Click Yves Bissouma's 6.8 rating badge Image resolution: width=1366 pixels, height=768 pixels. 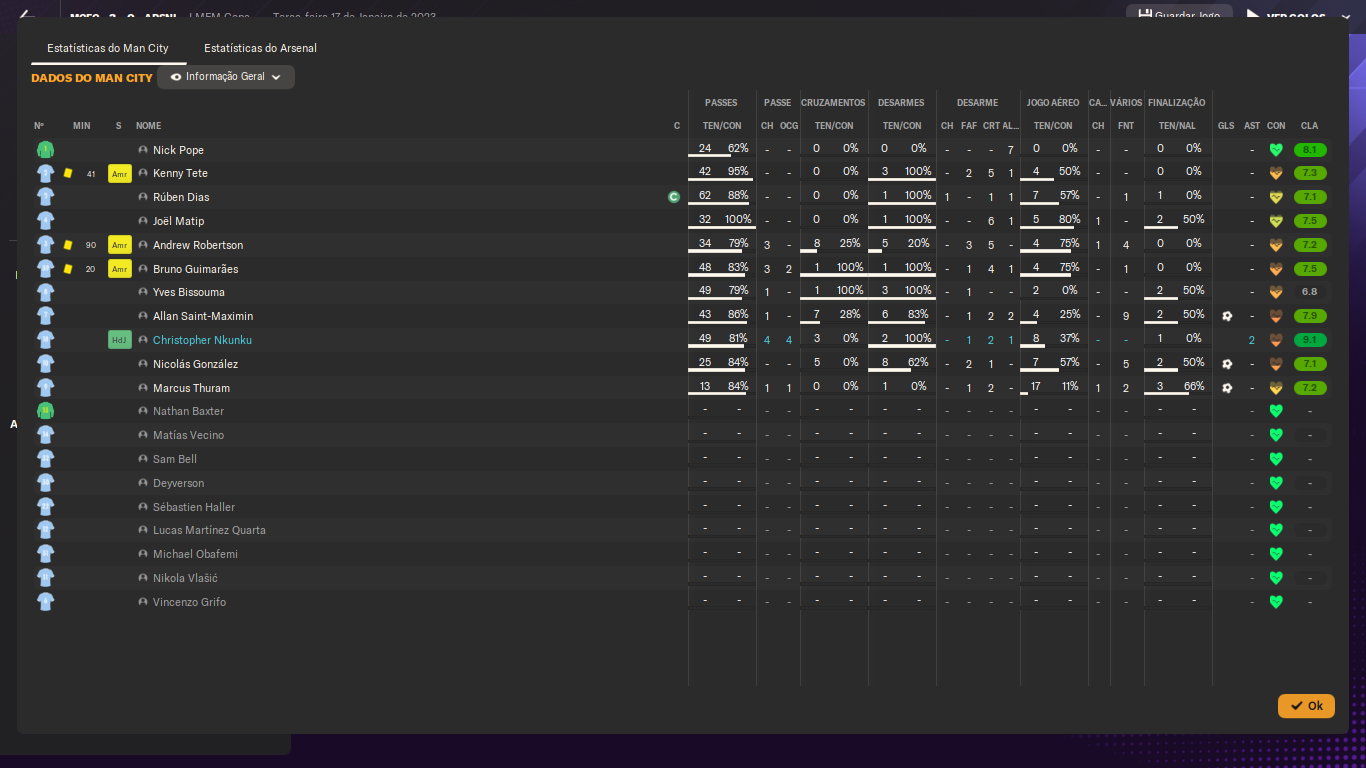pos(1310,292)
